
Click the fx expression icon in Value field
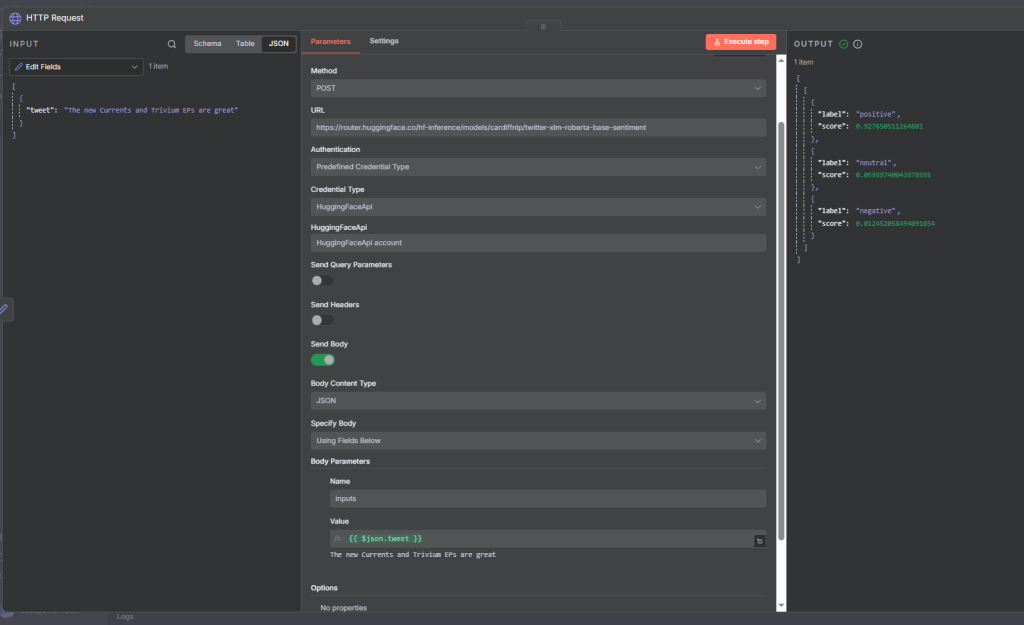pos(337,539)
